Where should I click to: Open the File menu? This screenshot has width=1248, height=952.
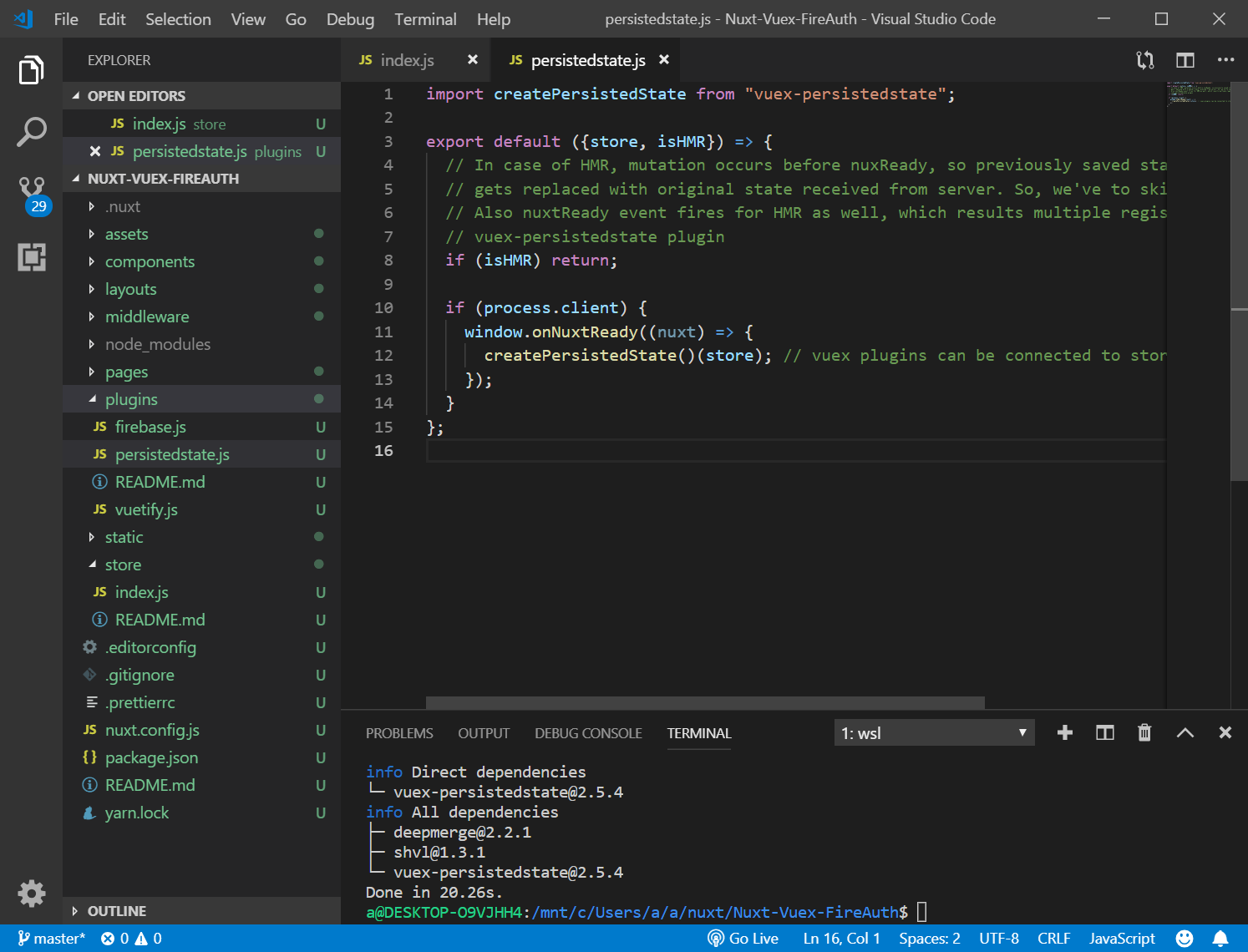coord(66,18)
